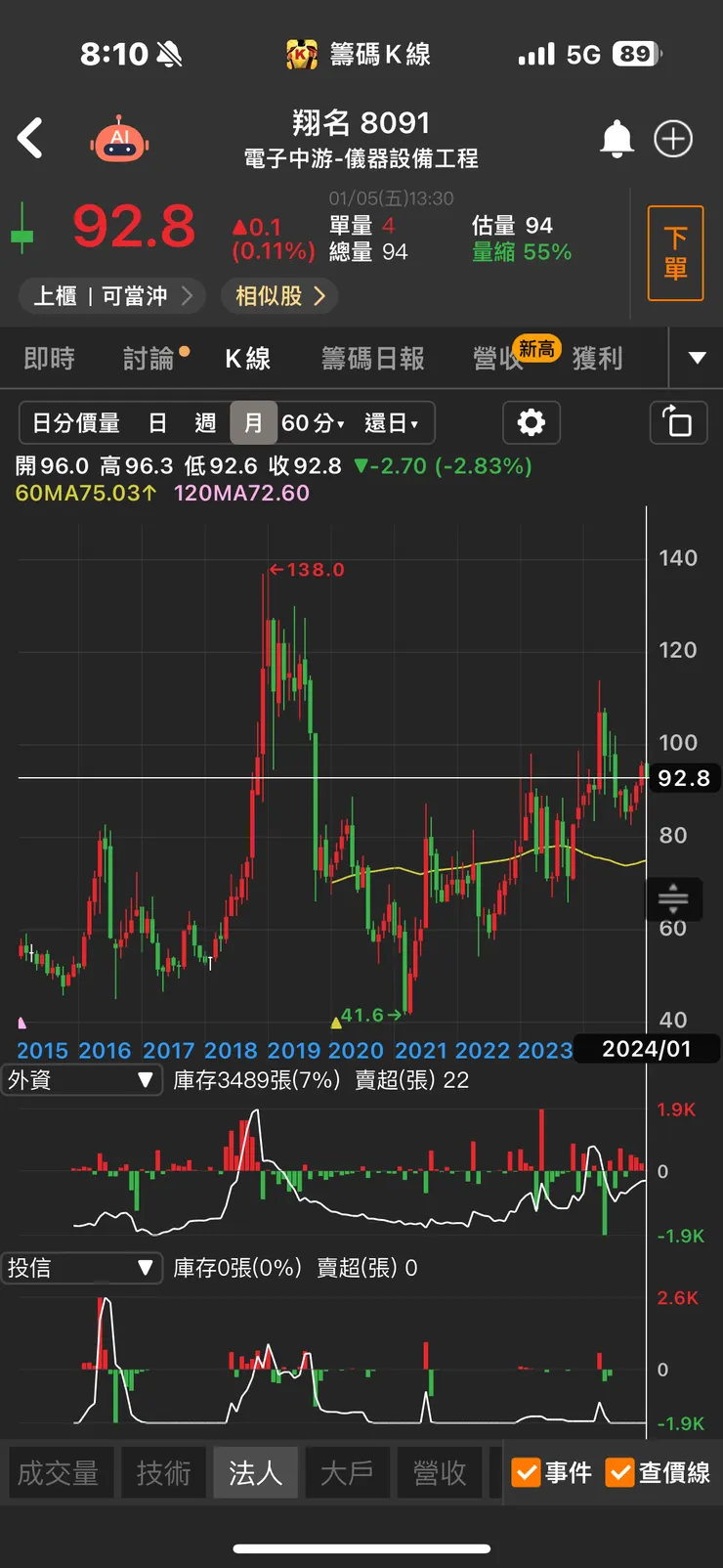Tap the price axis scale handle
Viewport: 723px width, 1568px height.
click(x=673, y=898)
